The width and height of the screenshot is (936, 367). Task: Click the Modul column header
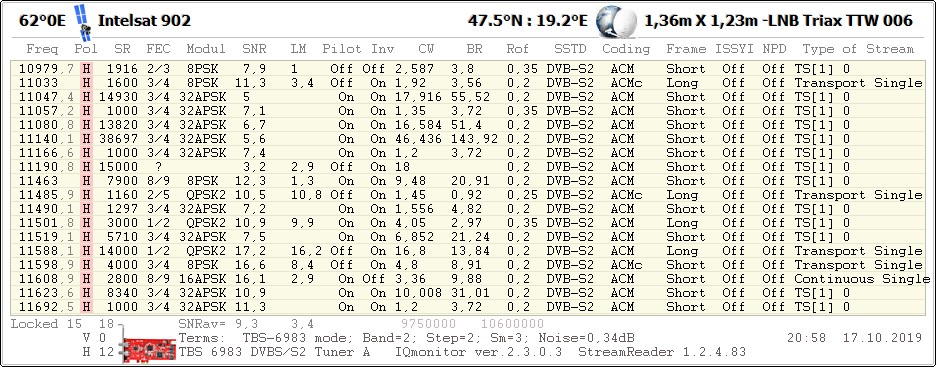click(x=206, y=50)
